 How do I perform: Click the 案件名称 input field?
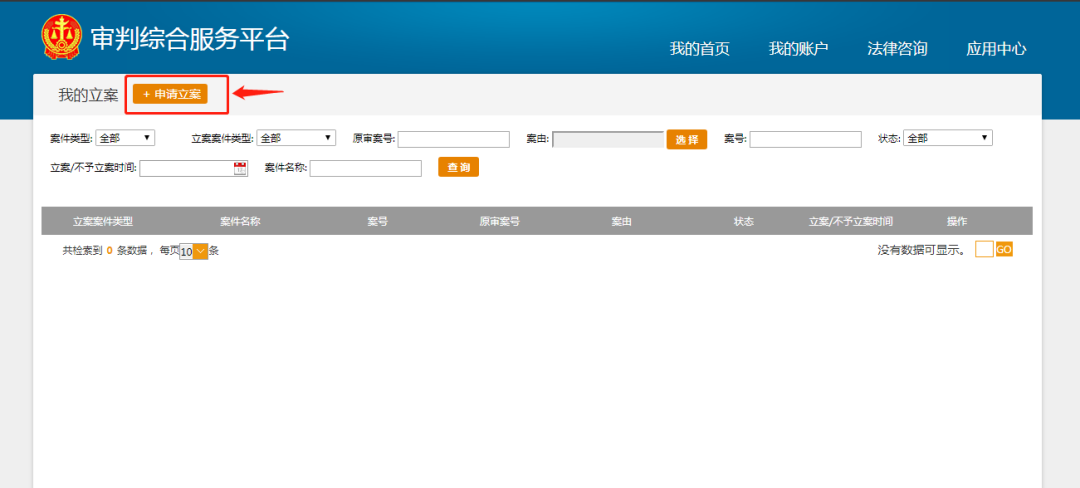point(366,168)
